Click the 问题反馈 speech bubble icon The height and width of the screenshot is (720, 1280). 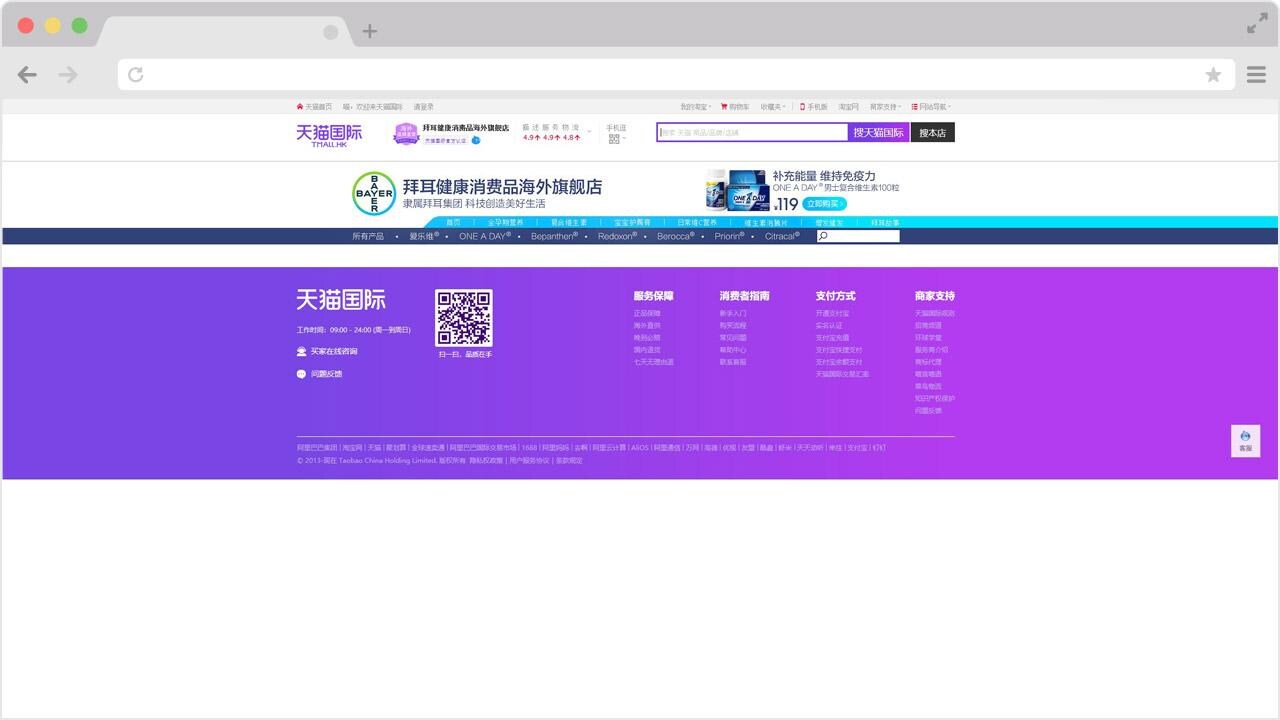pyautogui.click(x=301, y=374)
